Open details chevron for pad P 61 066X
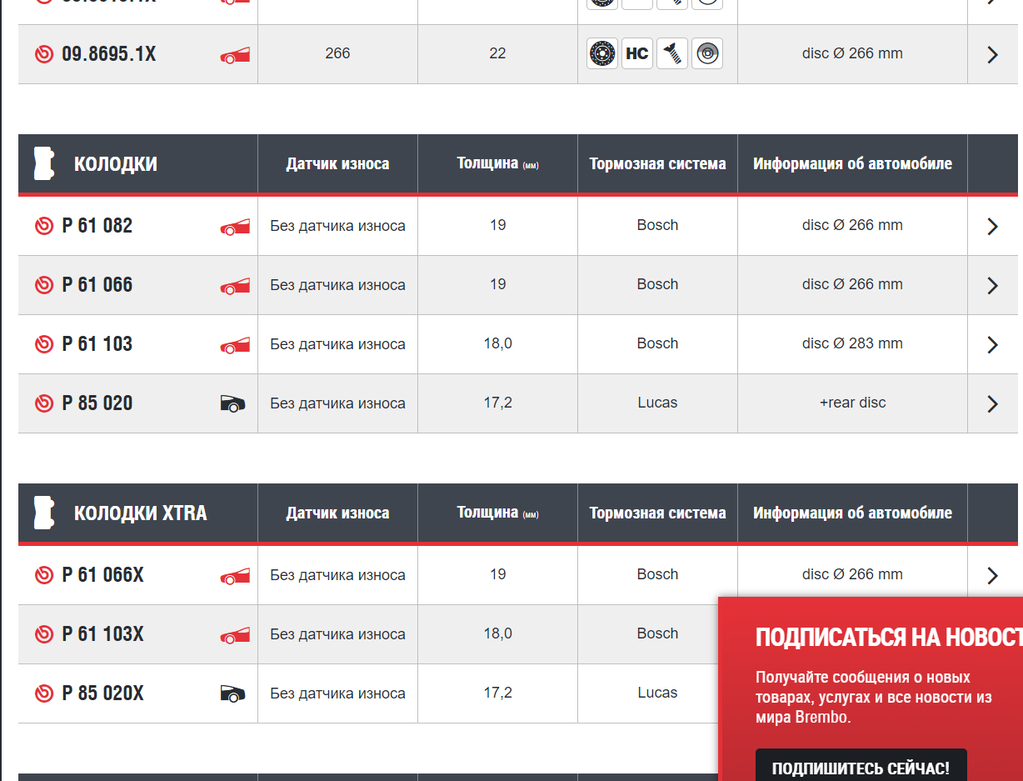1023x781 pixels. pyautogui.click(x=992, y=575)
